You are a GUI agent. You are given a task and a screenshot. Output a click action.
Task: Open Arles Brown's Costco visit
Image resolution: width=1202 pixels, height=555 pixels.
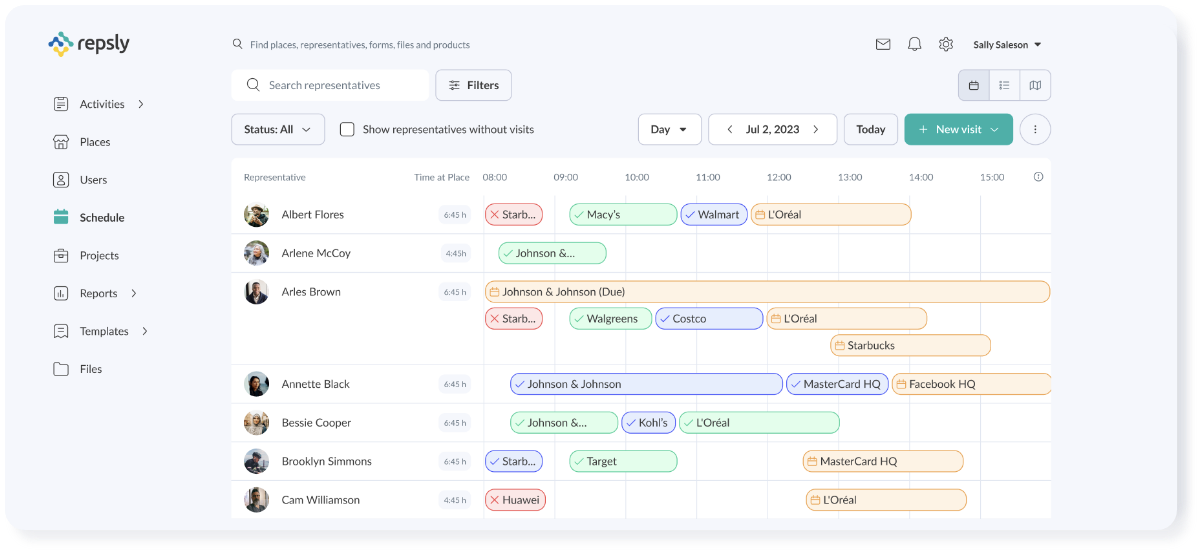point(709,319)
